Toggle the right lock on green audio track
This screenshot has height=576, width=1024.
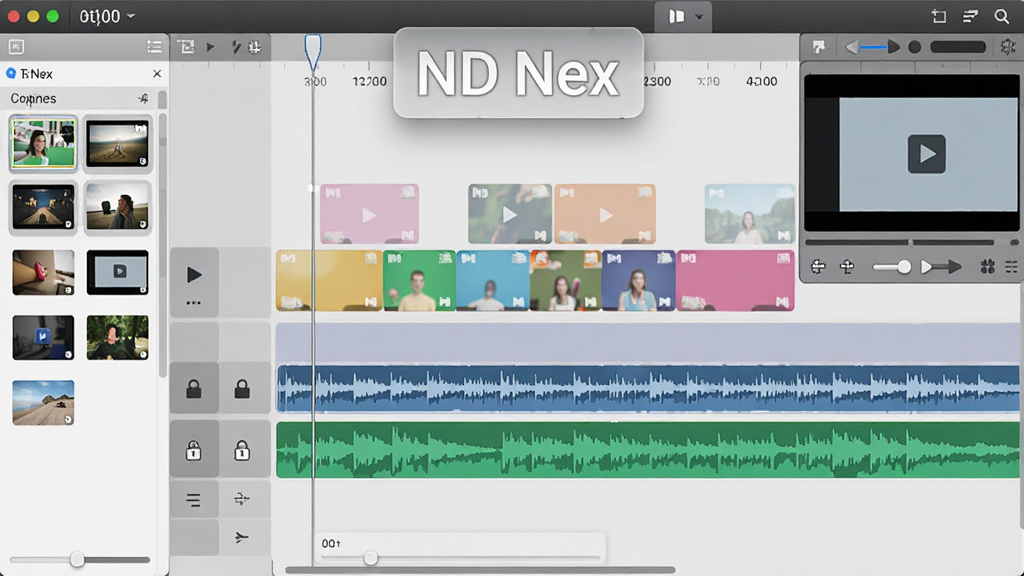pos(242,451)
